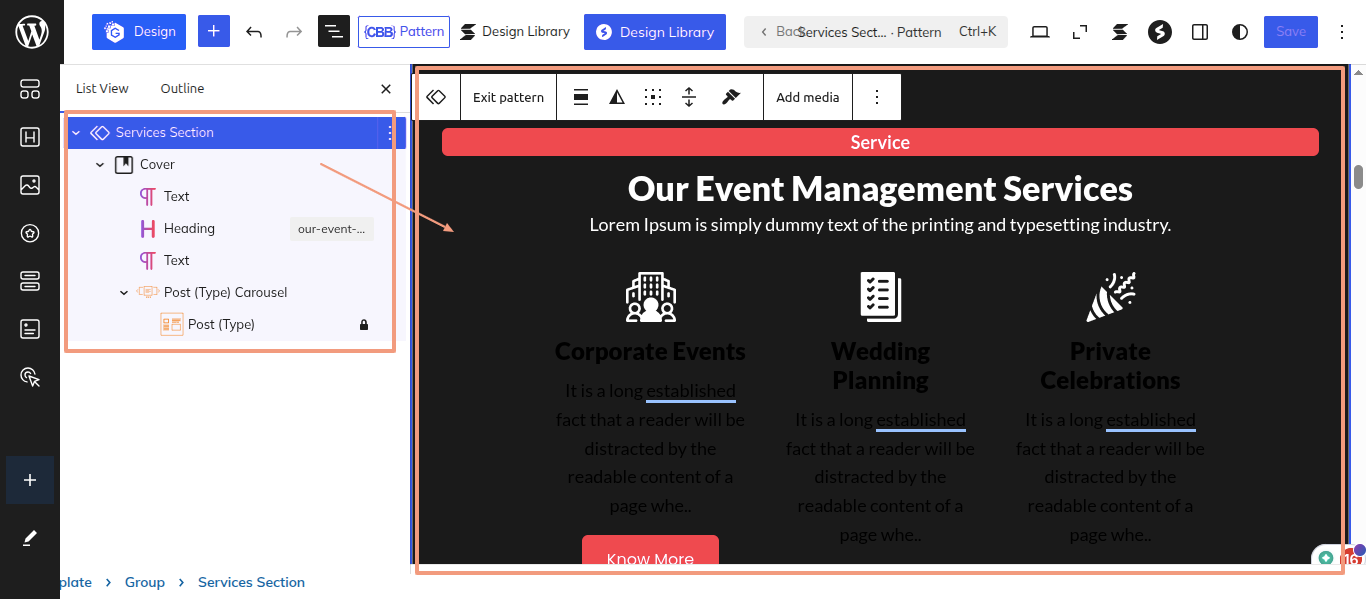Open the Styles half-circle icon
Image resolution: width=1366 pixels, height=599 pixels.
click(x=1240, y=32)
